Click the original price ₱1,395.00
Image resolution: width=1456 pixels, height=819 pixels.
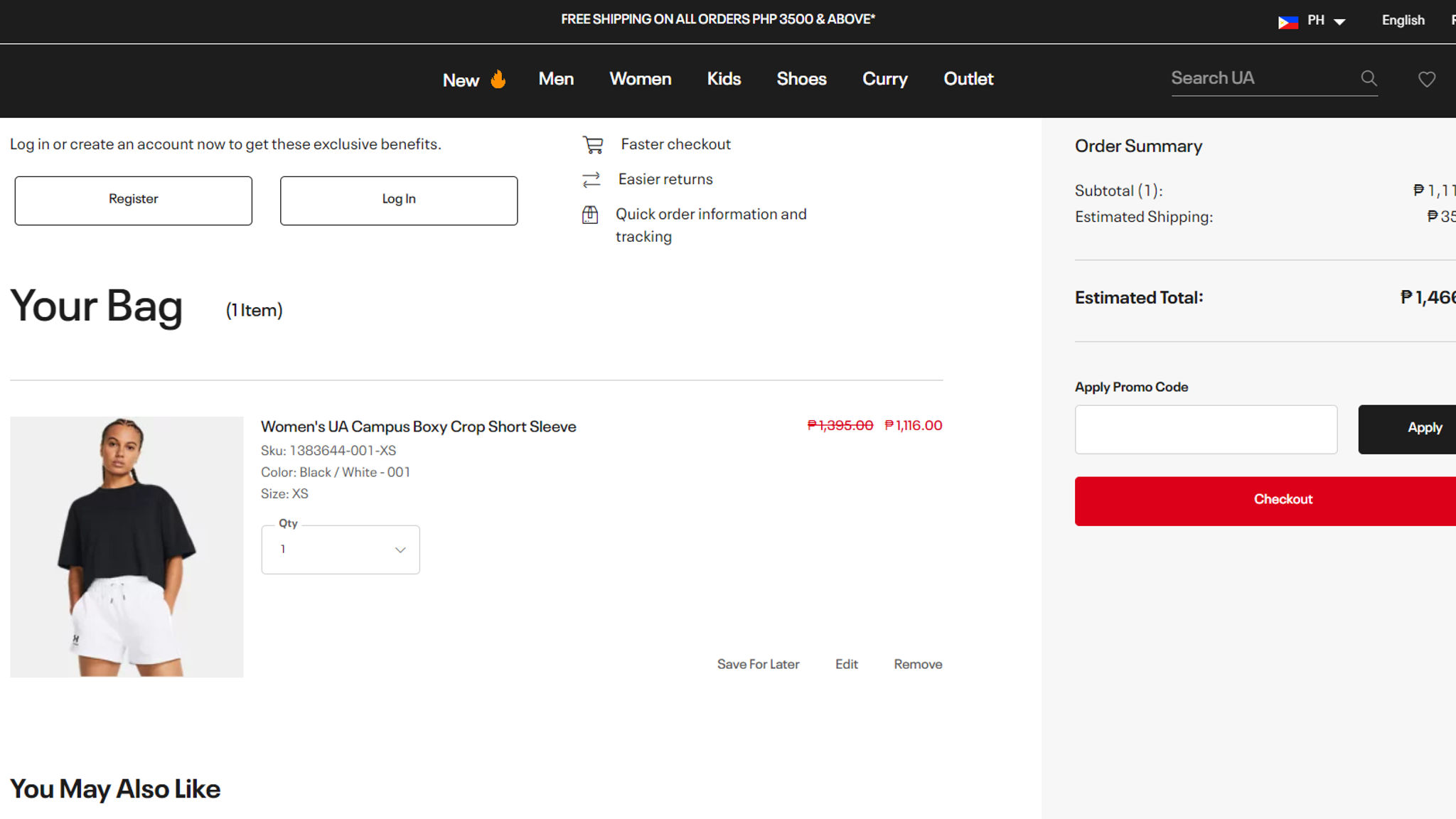pyautogui.click(x=840, y=425)
